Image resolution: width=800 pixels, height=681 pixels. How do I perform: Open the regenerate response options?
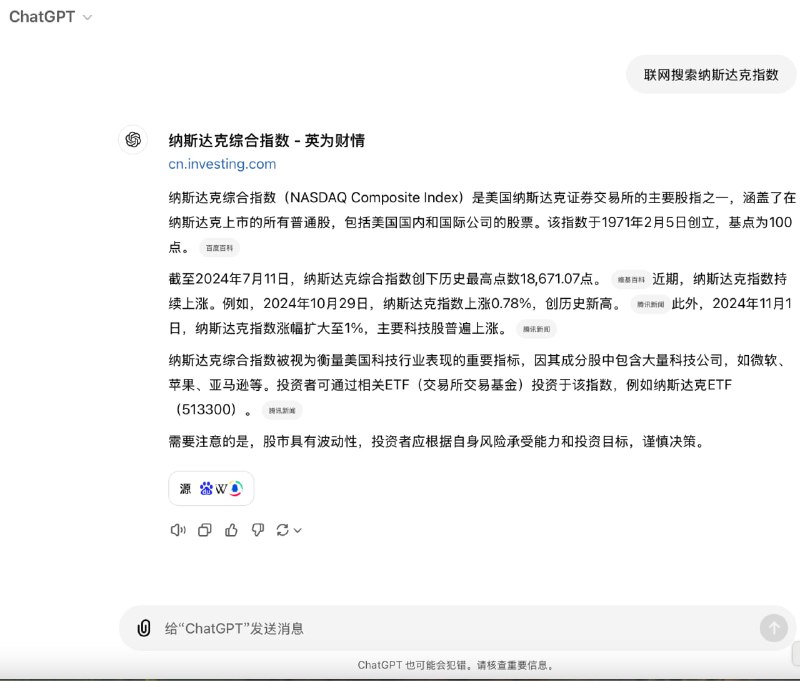[289, 530]
